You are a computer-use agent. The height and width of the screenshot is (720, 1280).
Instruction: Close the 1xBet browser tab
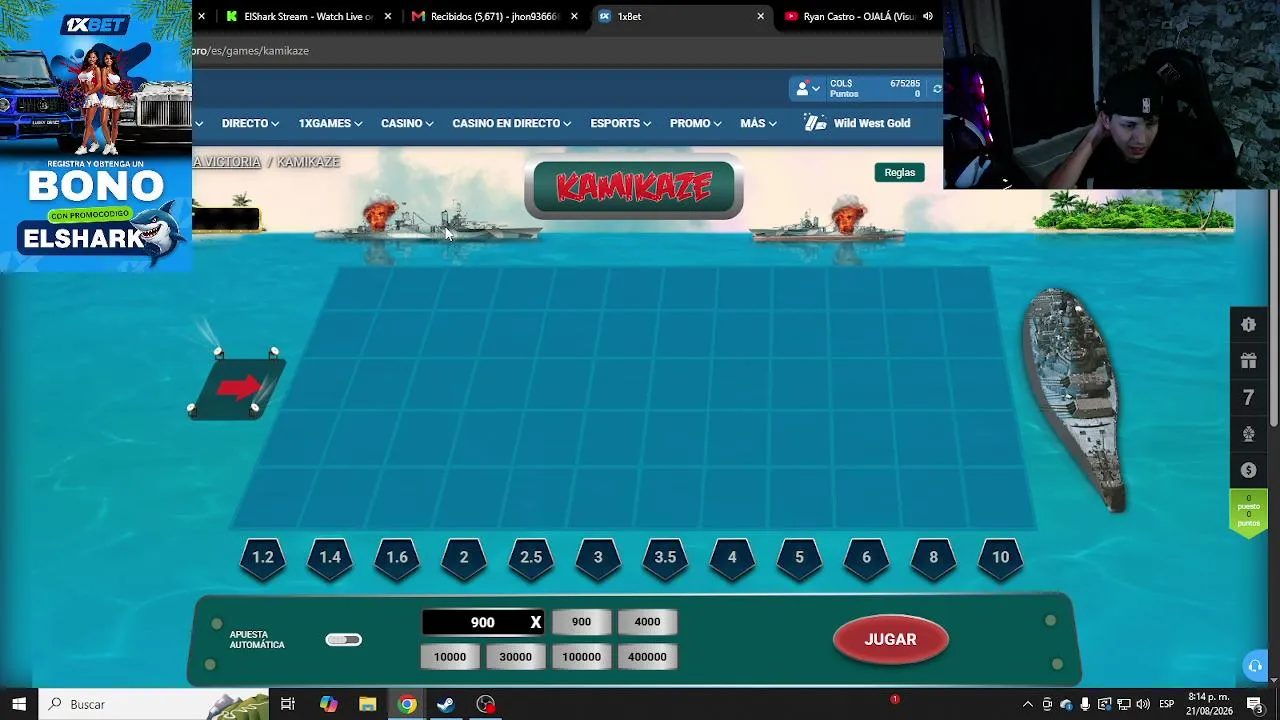click(760, 16)
